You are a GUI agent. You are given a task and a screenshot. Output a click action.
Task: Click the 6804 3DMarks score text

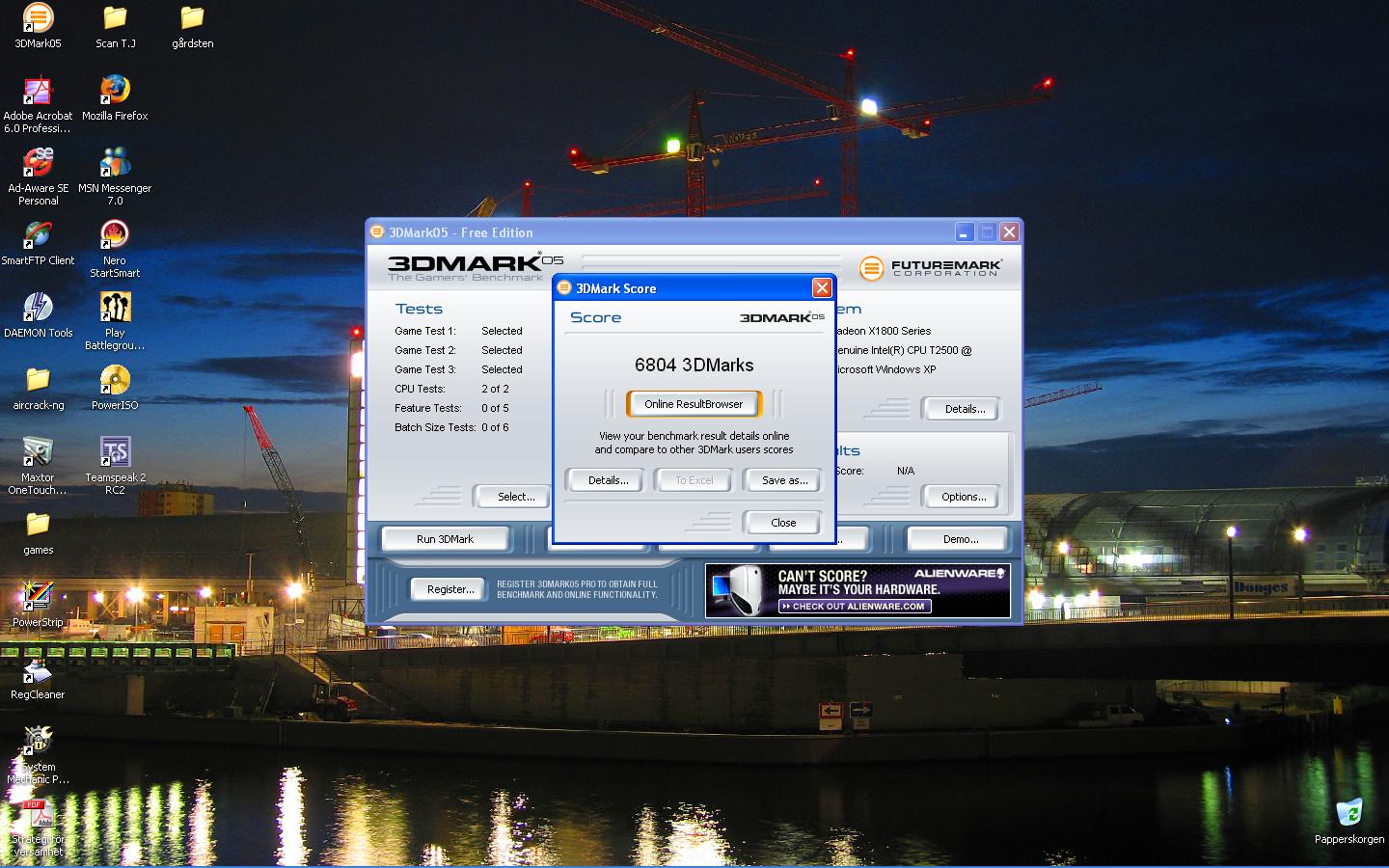point(694,365)
